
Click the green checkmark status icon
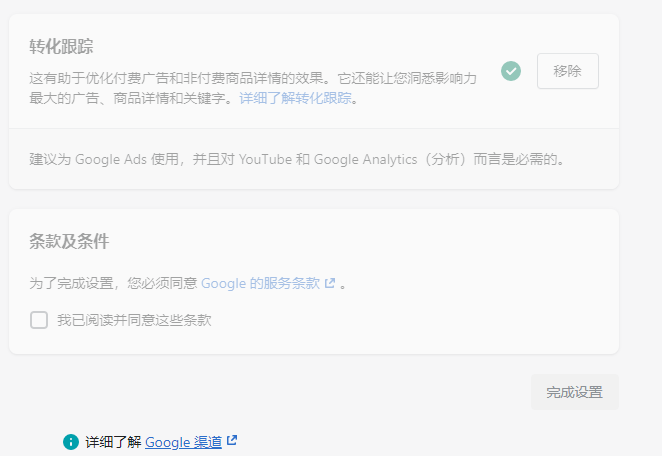point(511,71)
